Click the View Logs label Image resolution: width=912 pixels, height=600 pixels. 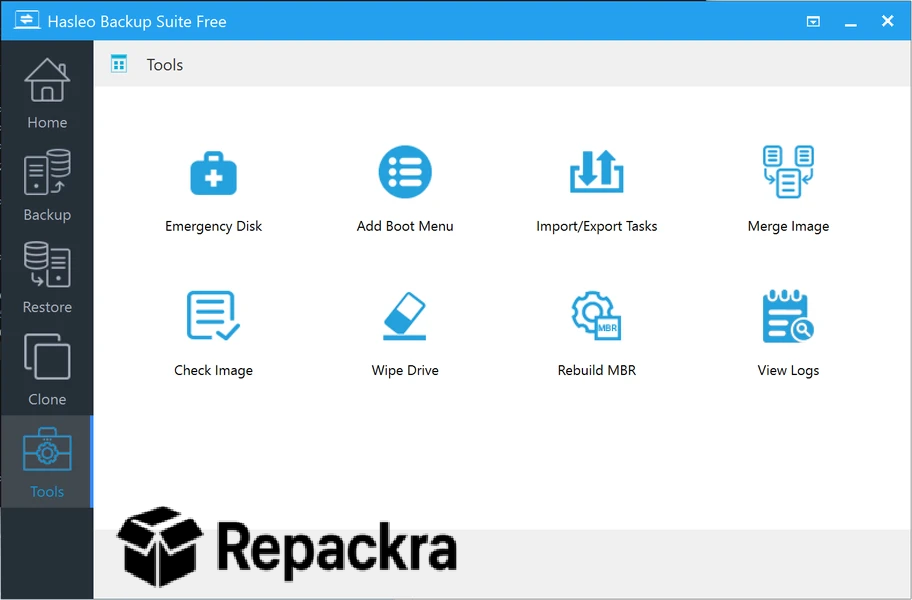click(x=788, y=370)
